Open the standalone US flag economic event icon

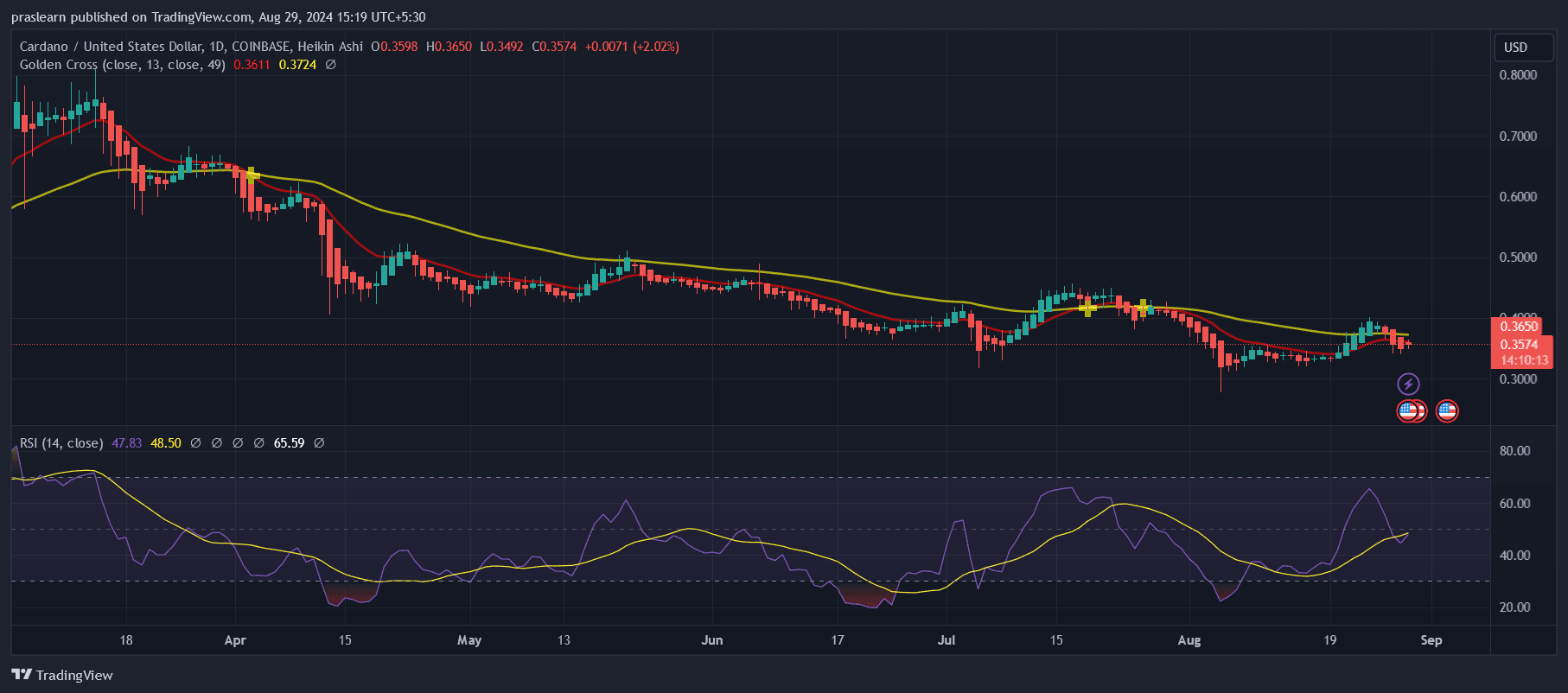coord(1447,411)
